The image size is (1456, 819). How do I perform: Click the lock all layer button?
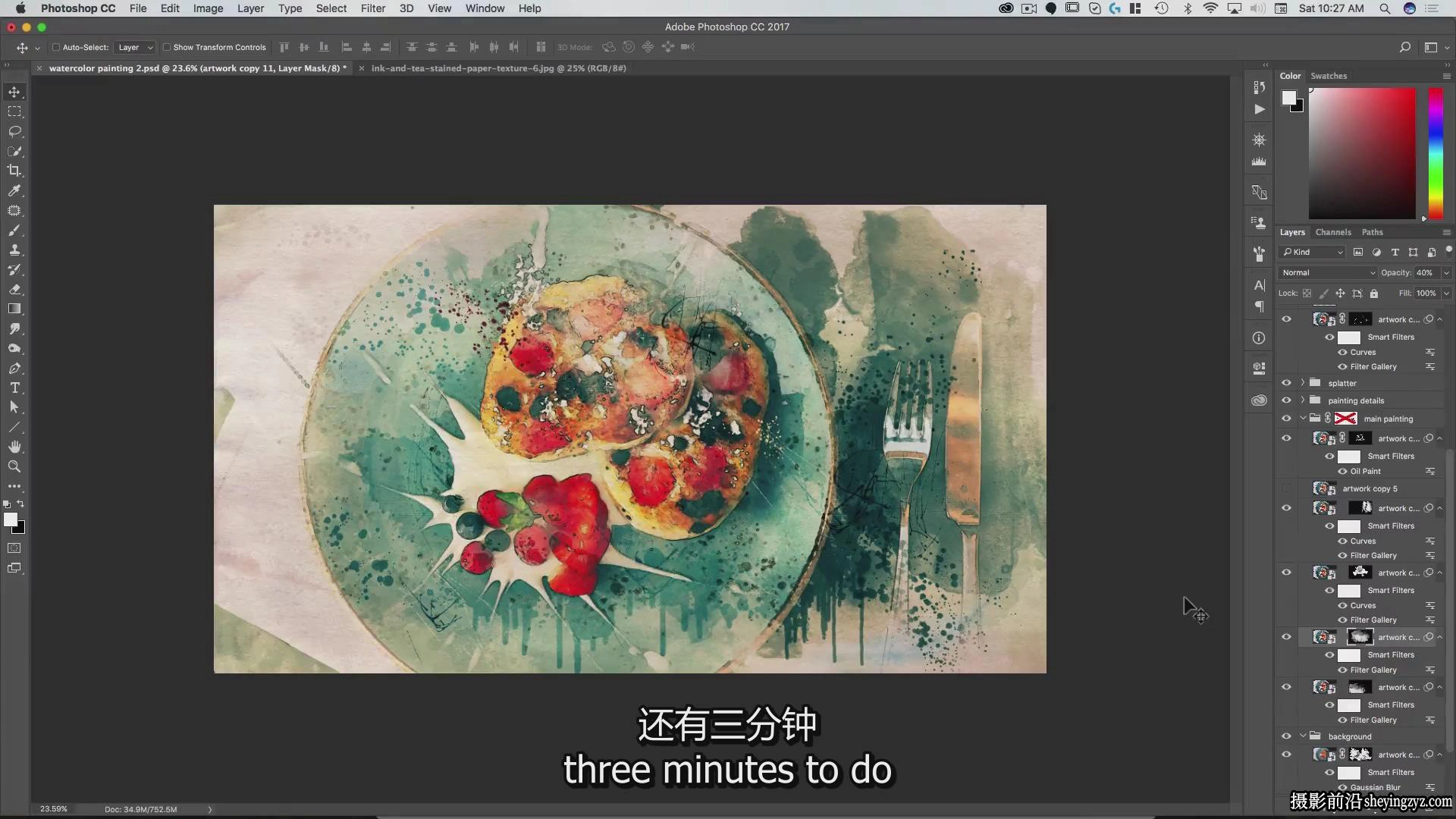[x=1374, y=293]
